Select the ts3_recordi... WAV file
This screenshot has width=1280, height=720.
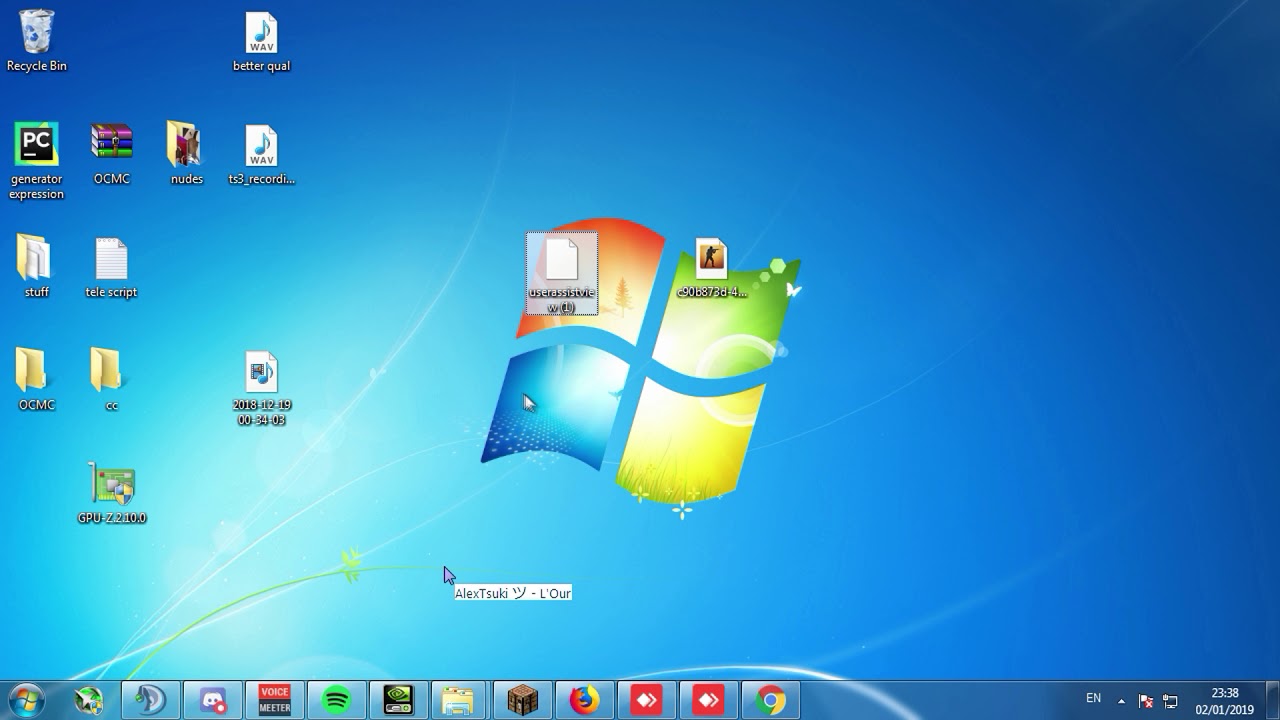coord(261,154)
